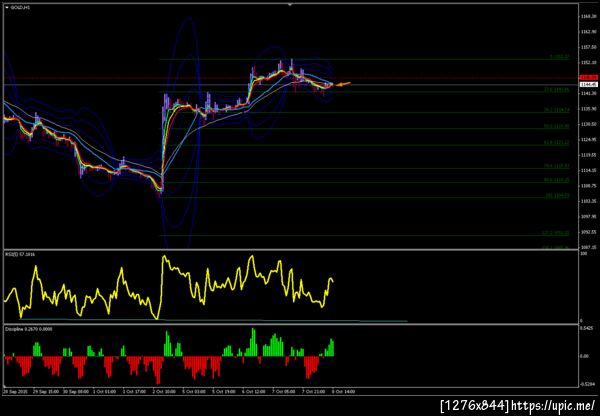Click the 7 Oct 05:00 time label
The image size is (600, 416).
[283, 392]
